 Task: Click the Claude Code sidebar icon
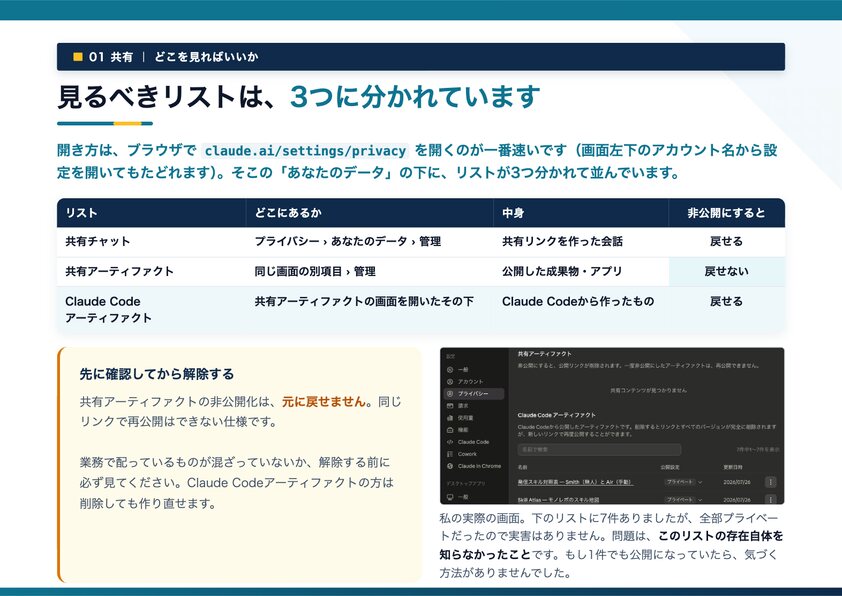pyautogui.click(x=450, y=442)
